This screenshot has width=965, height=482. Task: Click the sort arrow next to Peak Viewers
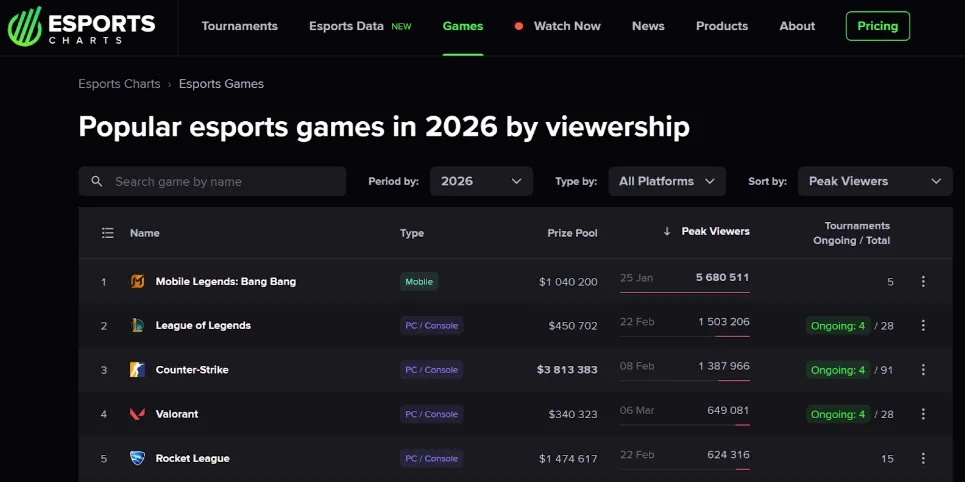(667, 231)
